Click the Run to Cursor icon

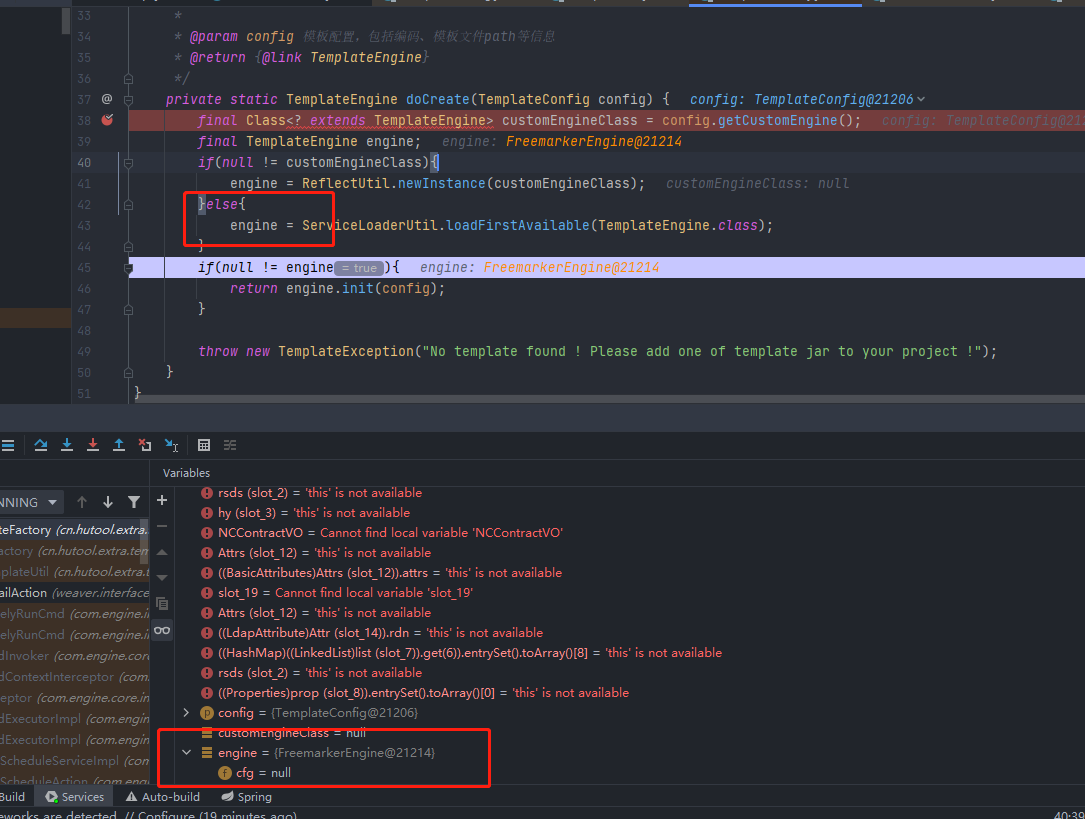click(171, 445)
